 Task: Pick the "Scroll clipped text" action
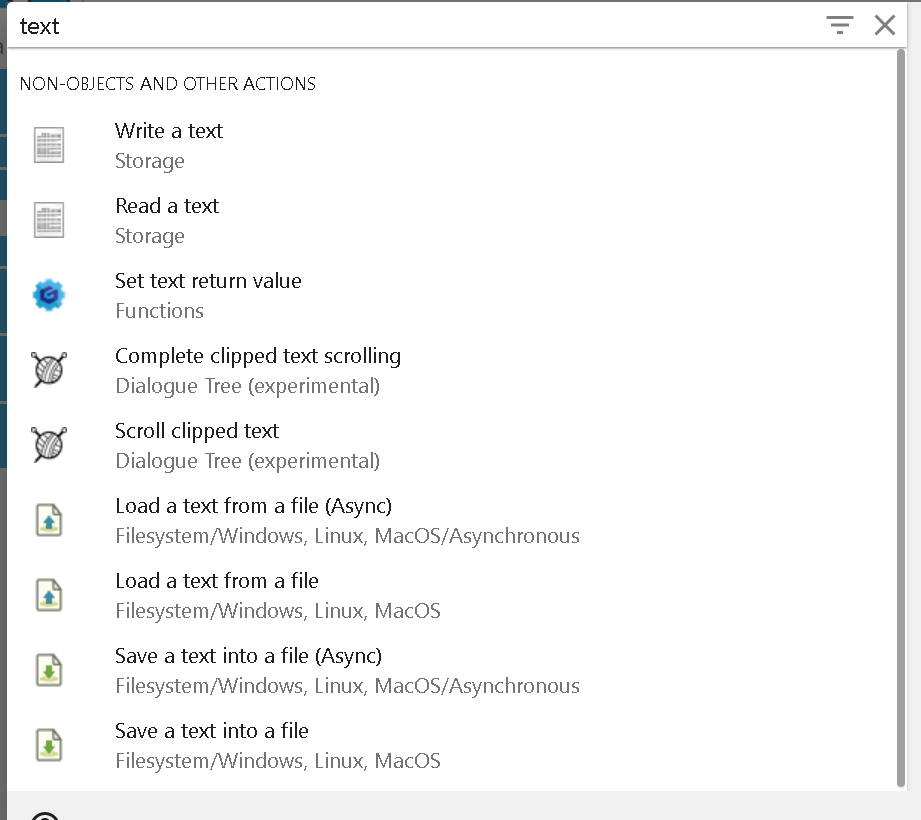point(452,445)
